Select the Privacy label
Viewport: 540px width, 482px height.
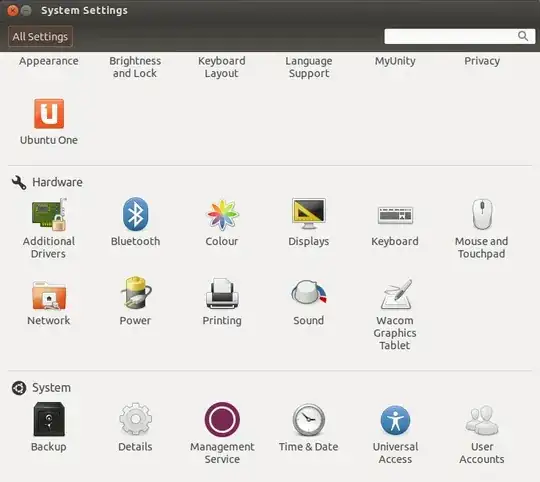tap(482, 61)
